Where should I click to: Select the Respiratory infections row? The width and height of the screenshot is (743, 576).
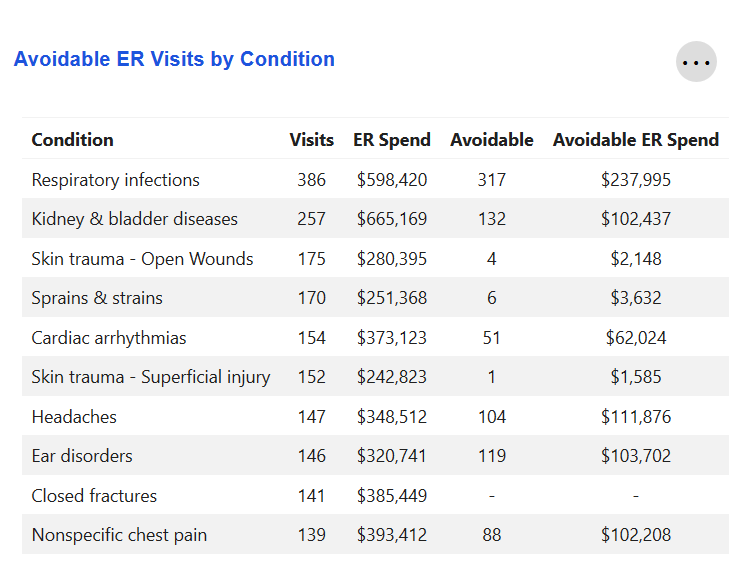click(x=116, y=180)
